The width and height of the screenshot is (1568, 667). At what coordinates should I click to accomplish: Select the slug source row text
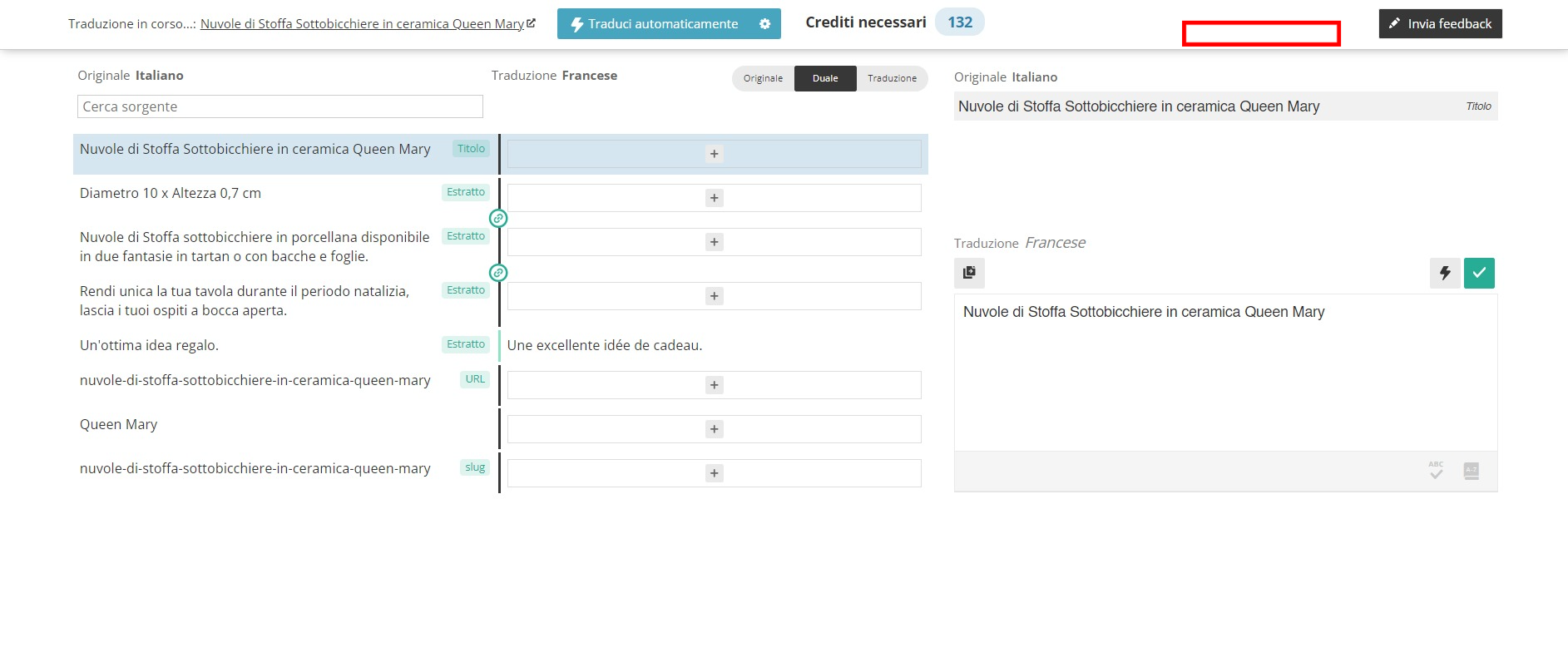255,468
